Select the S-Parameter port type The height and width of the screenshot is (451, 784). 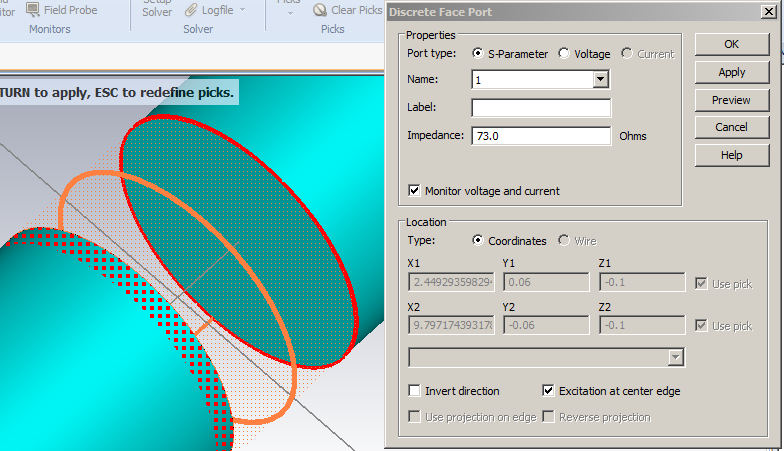tap(479, 54)
